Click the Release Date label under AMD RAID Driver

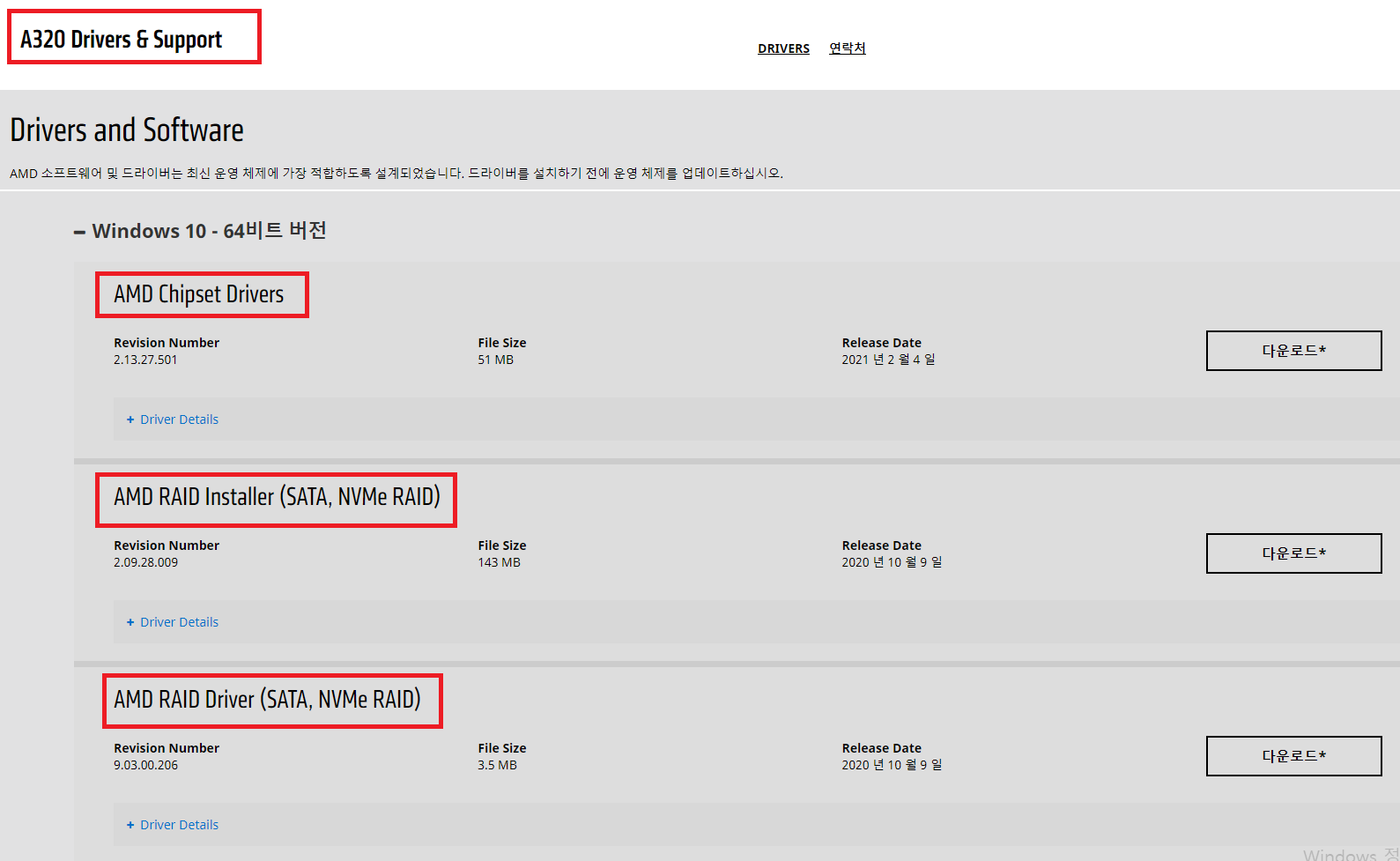coord(881,748)
